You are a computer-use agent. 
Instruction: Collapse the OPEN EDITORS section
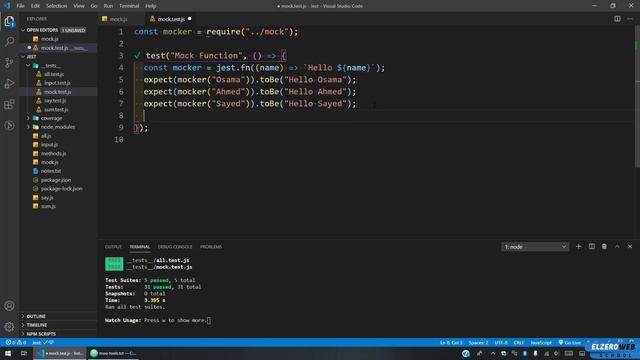click(x=23, y=30)
